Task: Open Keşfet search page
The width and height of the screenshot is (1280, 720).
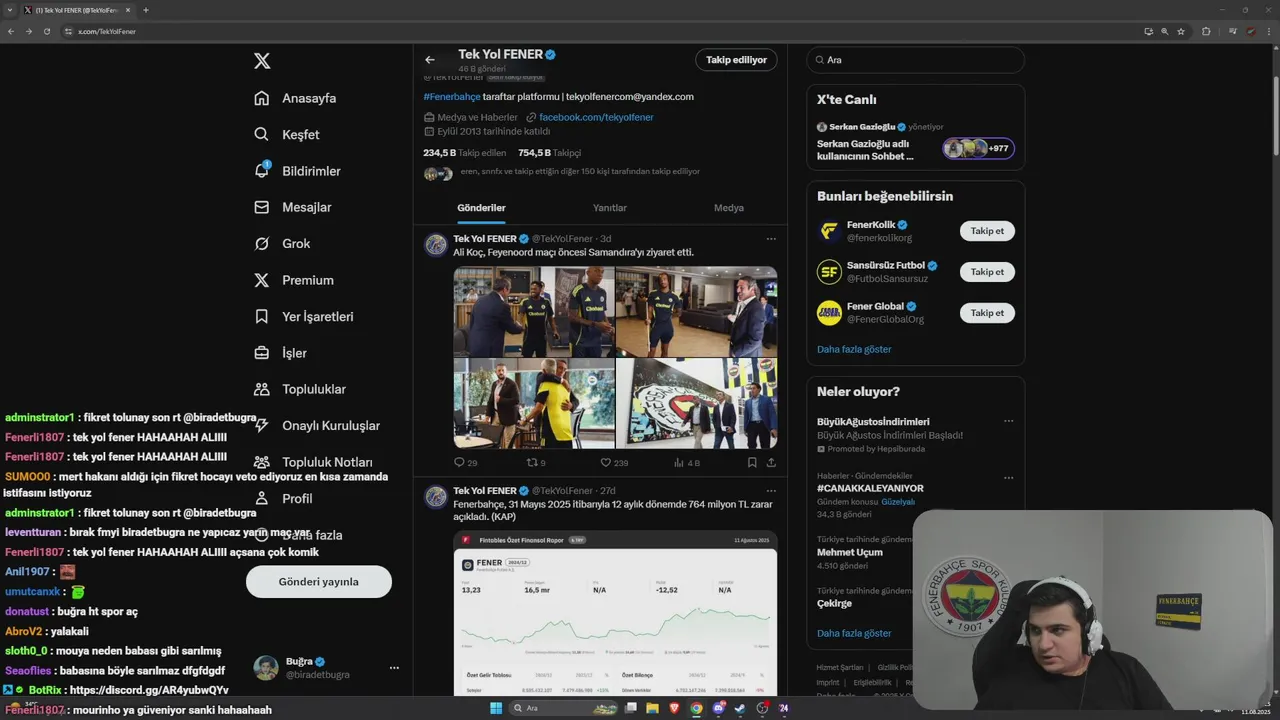Action: click(x=287, y=134)
